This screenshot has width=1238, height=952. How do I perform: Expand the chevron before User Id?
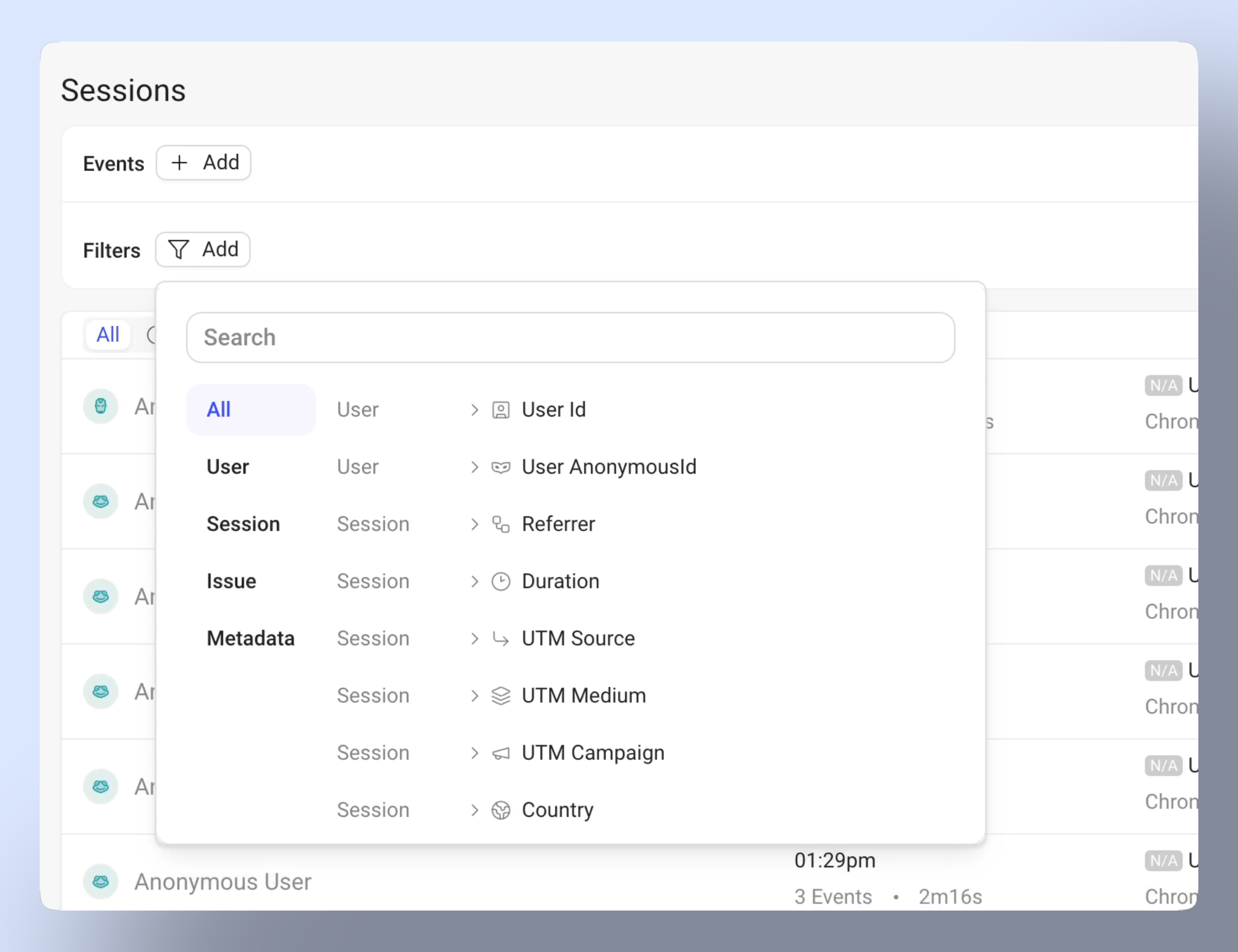coord(475,410)
